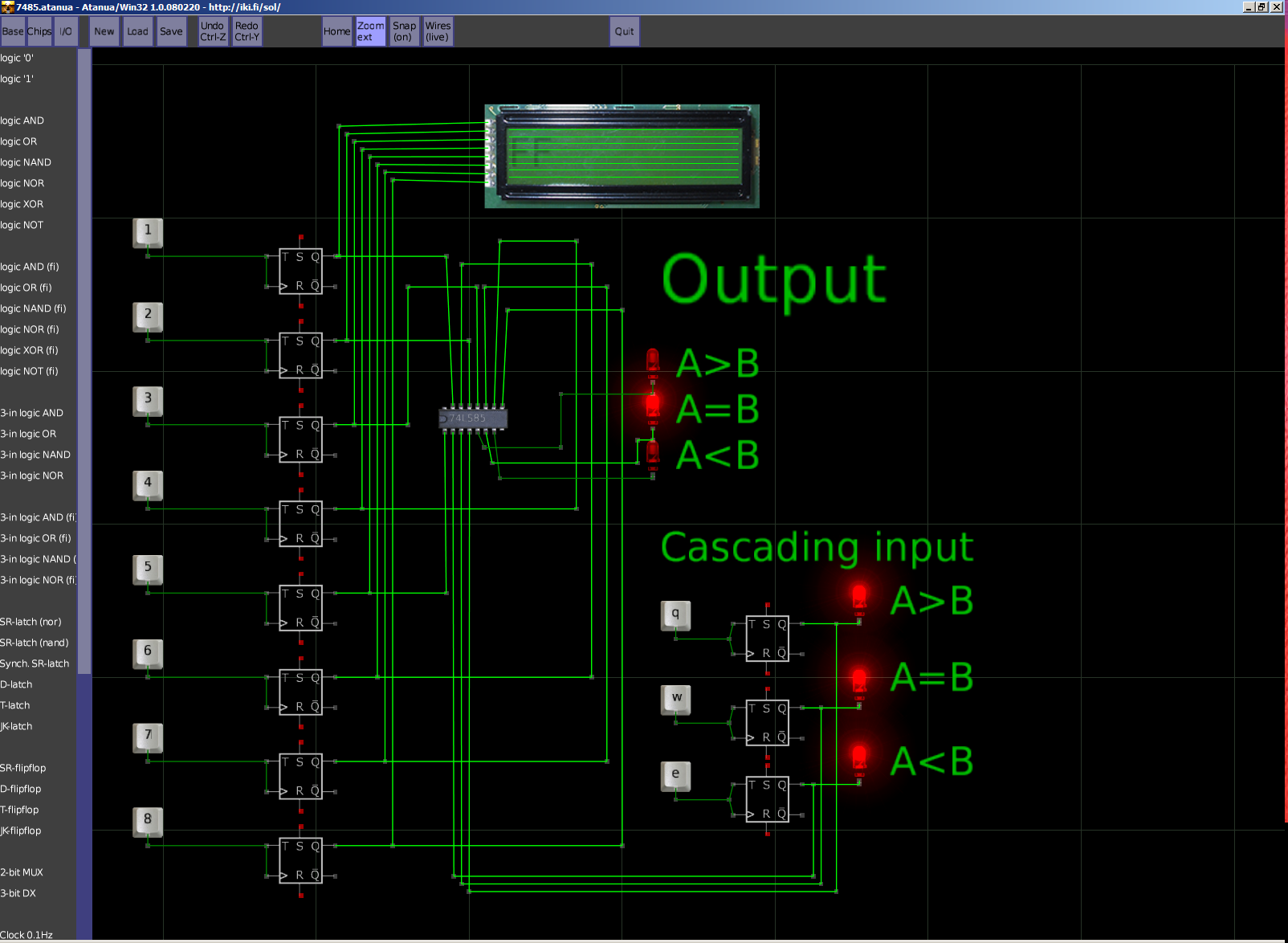Toggle Zoom ext view

tap(370, 31)
